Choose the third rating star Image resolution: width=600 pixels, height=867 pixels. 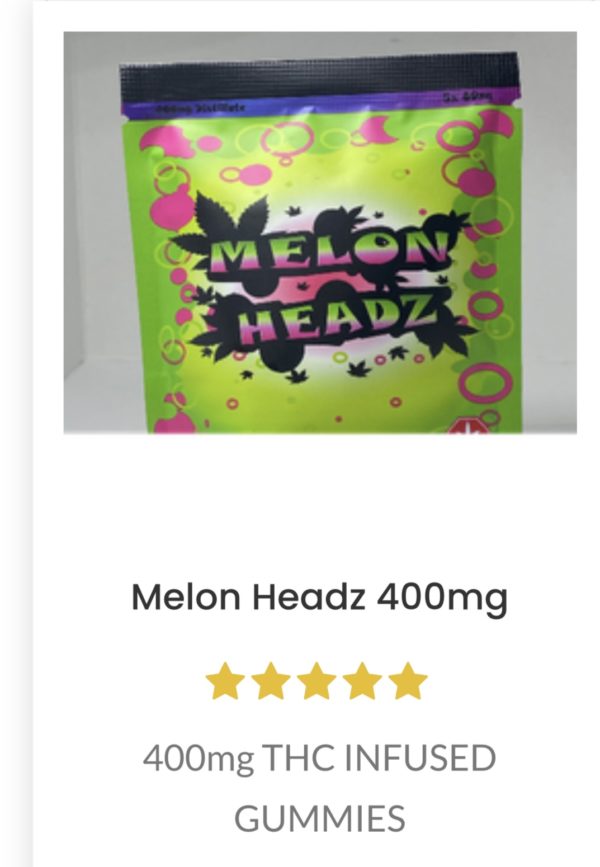click(317, 681)
